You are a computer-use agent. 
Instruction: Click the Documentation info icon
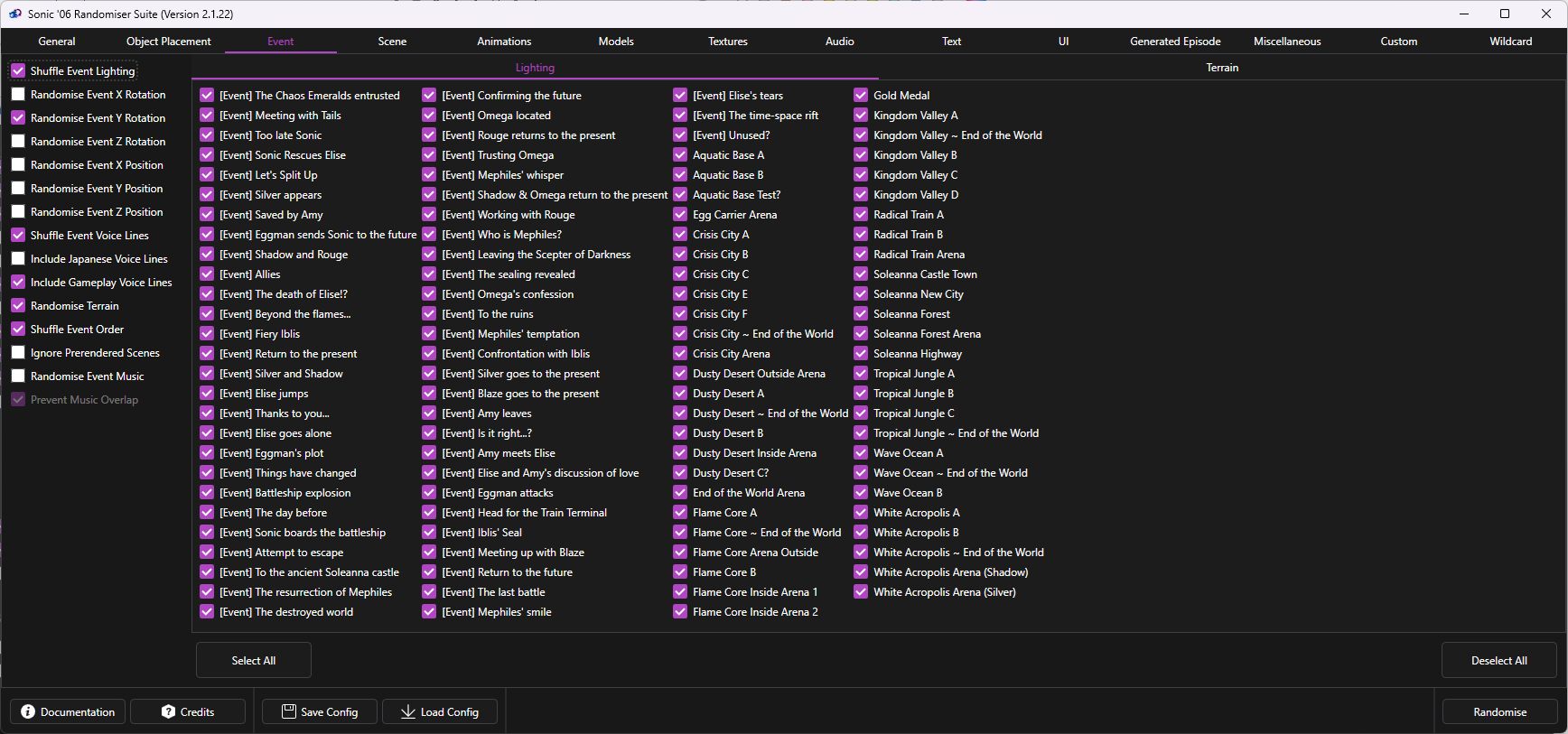coord(28,711)
